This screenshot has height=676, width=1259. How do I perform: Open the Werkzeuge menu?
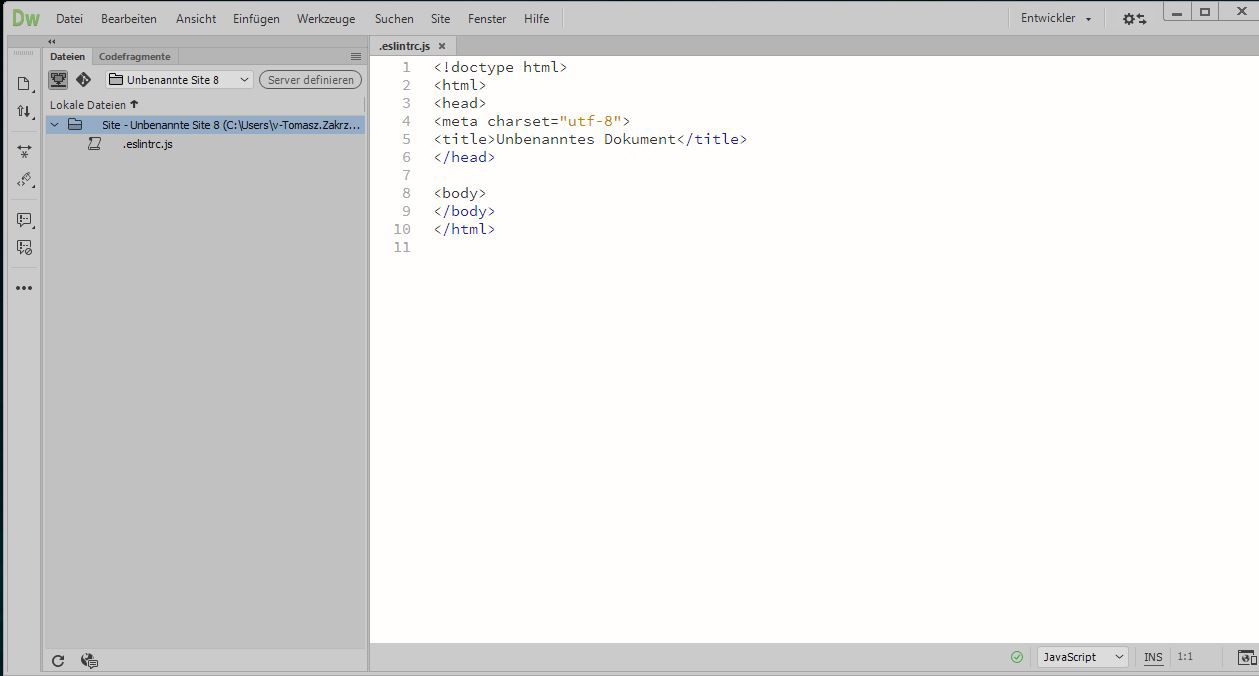325,18
